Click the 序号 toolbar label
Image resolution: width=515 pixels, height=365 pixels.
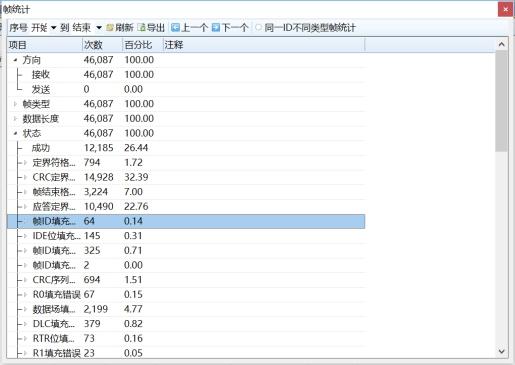click(x=18, y=28)
